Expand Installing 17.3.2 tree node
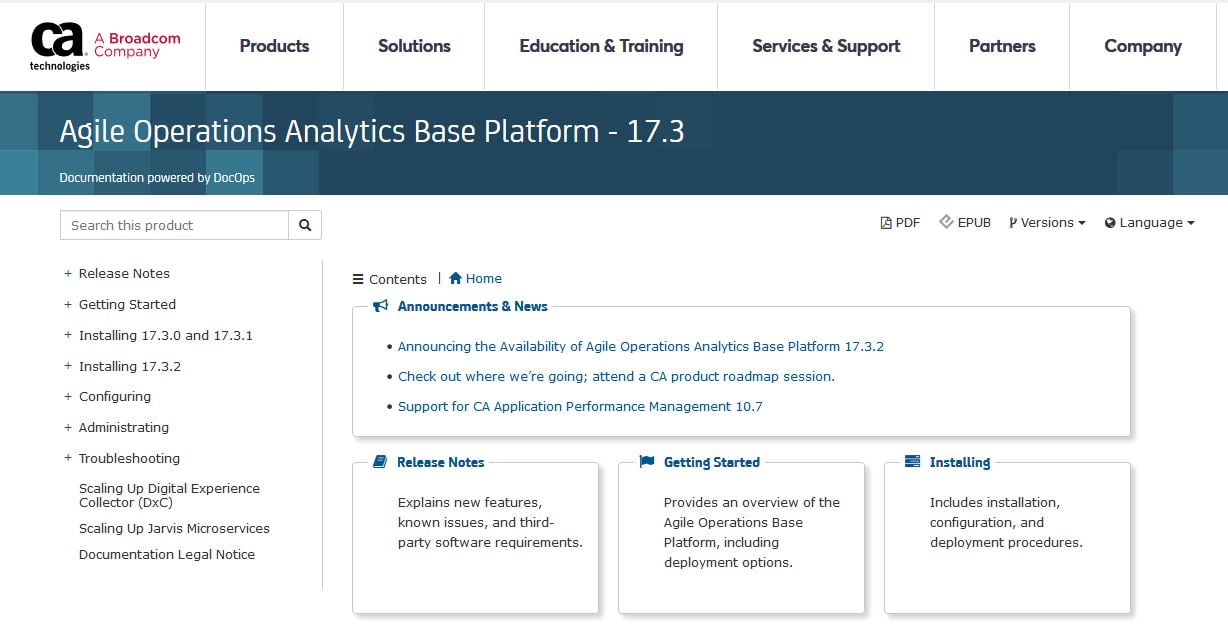1228x631 pixels. (68, 367)
